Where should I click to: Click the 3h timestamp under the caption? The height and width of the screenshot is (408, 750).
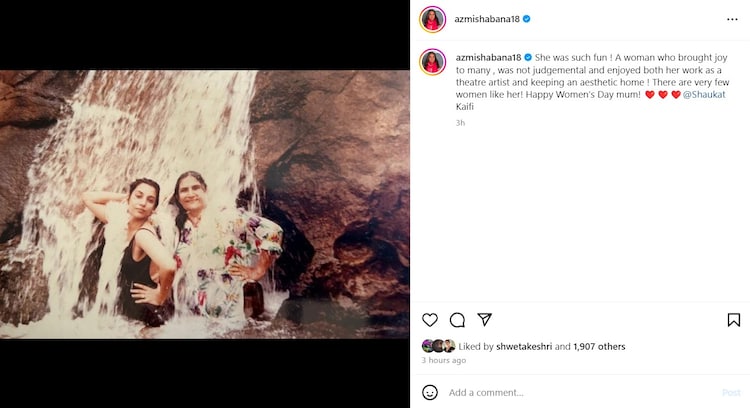coord(460,123)
